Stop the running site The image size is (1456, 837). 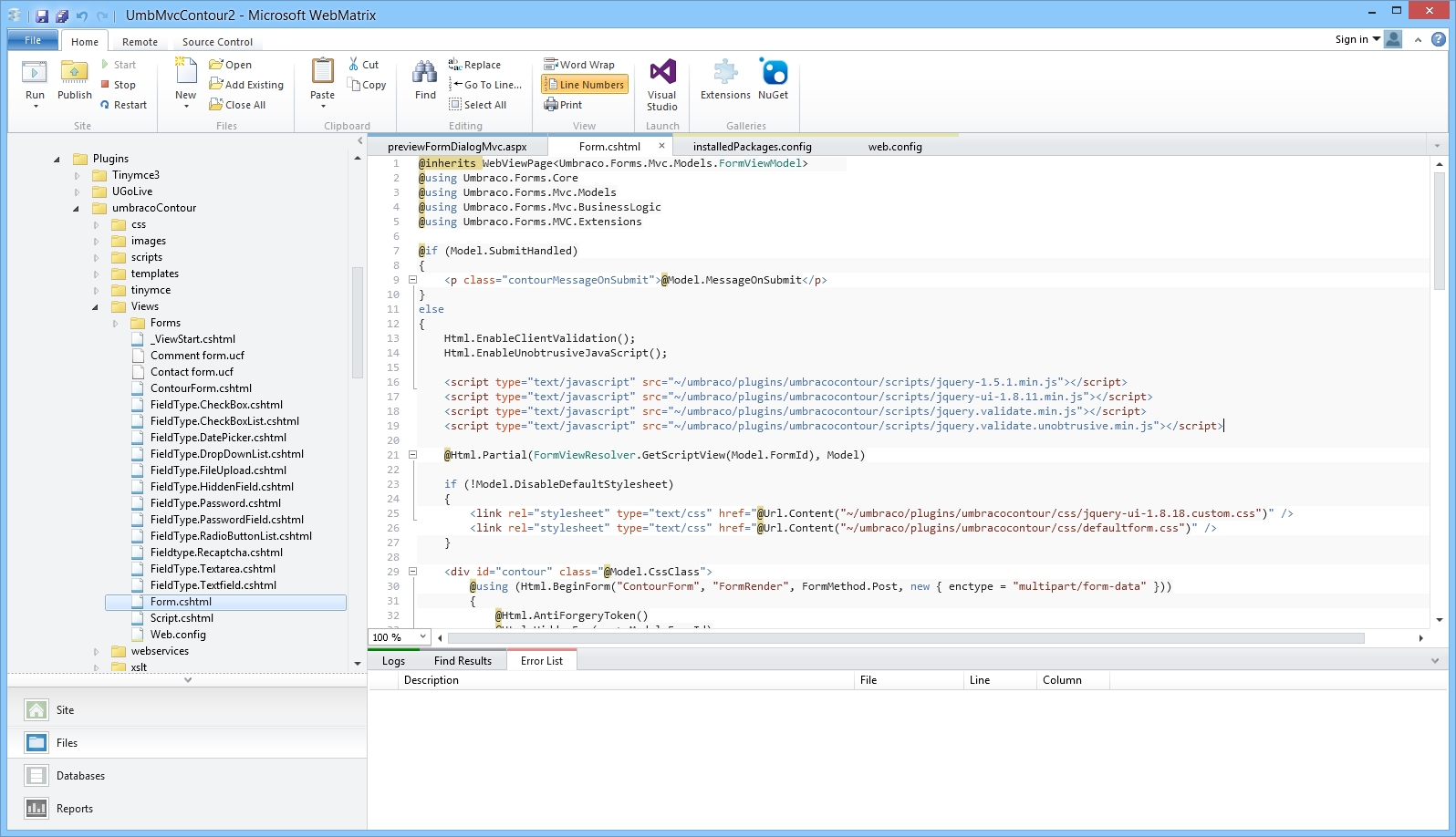(x=118, y=85)
